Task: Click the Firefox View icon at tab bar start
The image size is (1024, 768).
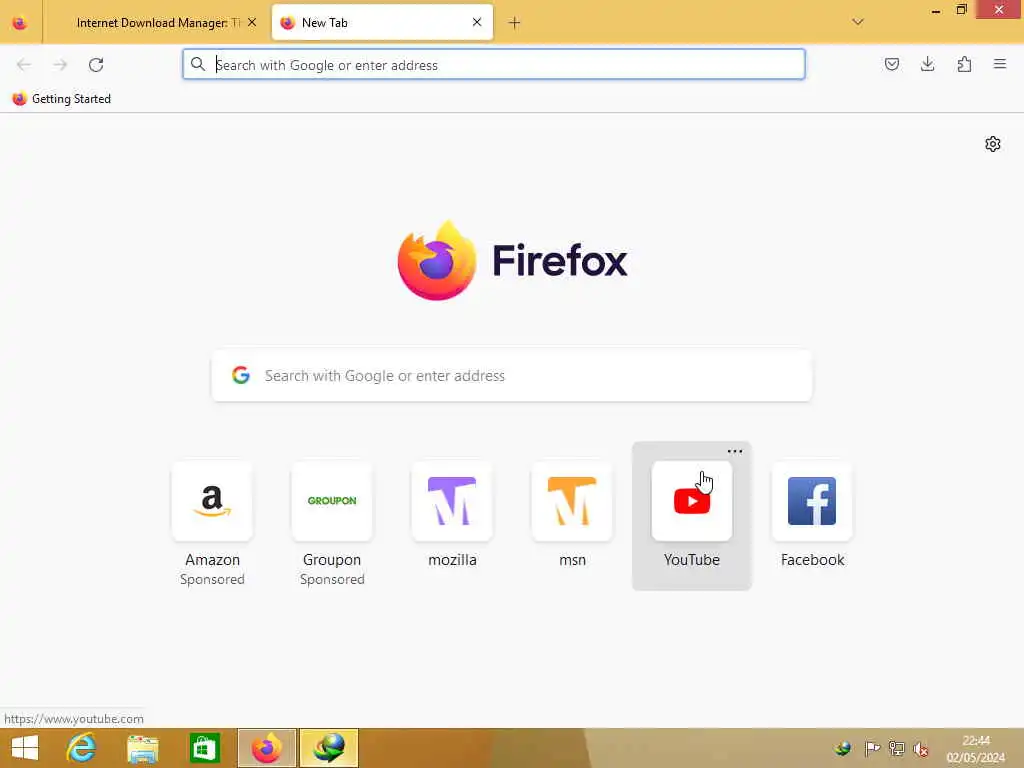Action: click(x=20, y=23)
